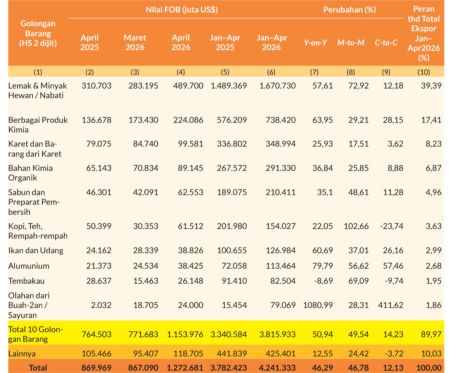Click the 'Maret 2026' column header
The height and width of the screenshot is (373, 450).
(x=135, y=42)
